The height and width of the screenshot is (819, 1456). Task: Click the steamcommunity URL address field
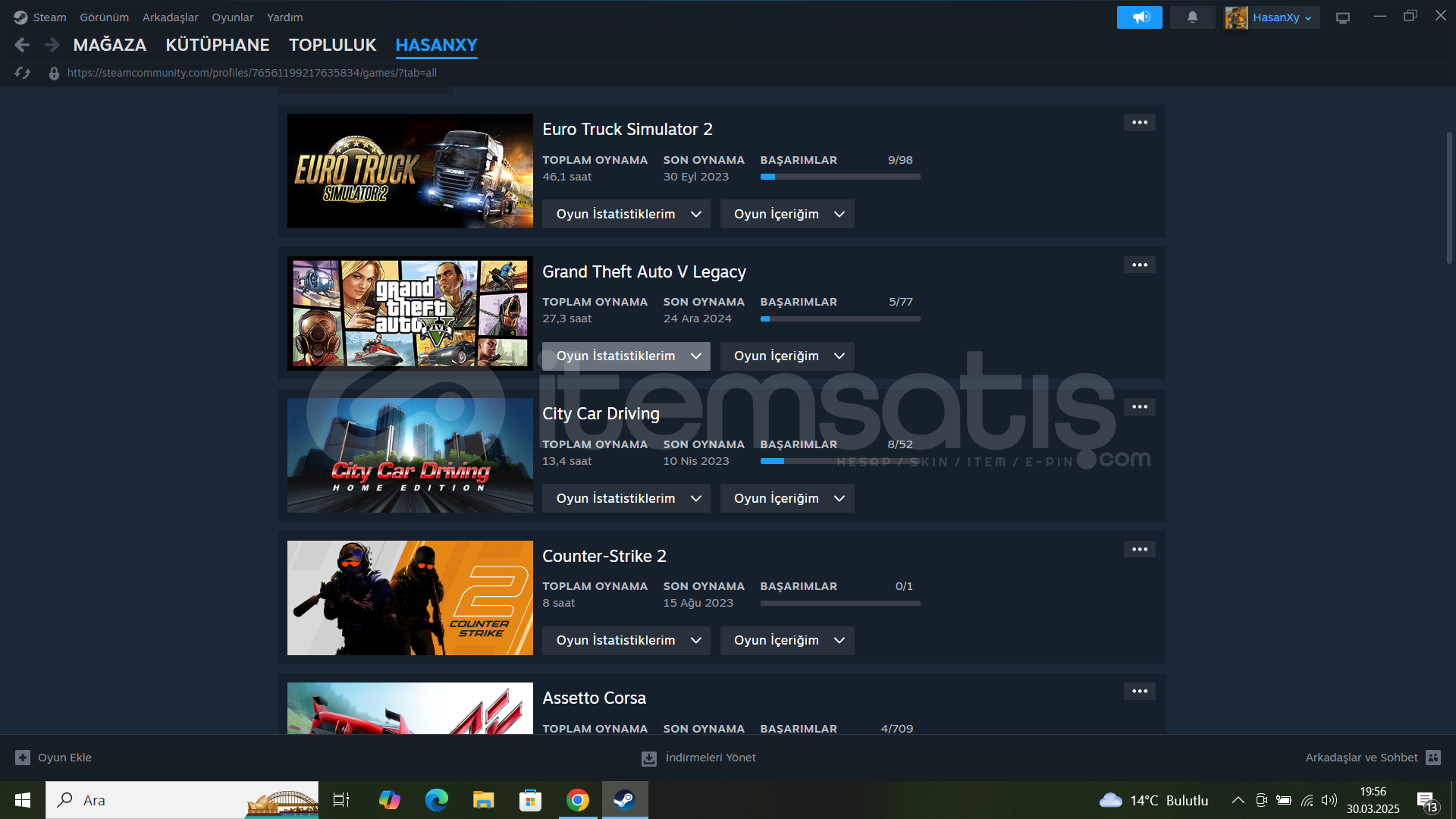coord(252,74)
